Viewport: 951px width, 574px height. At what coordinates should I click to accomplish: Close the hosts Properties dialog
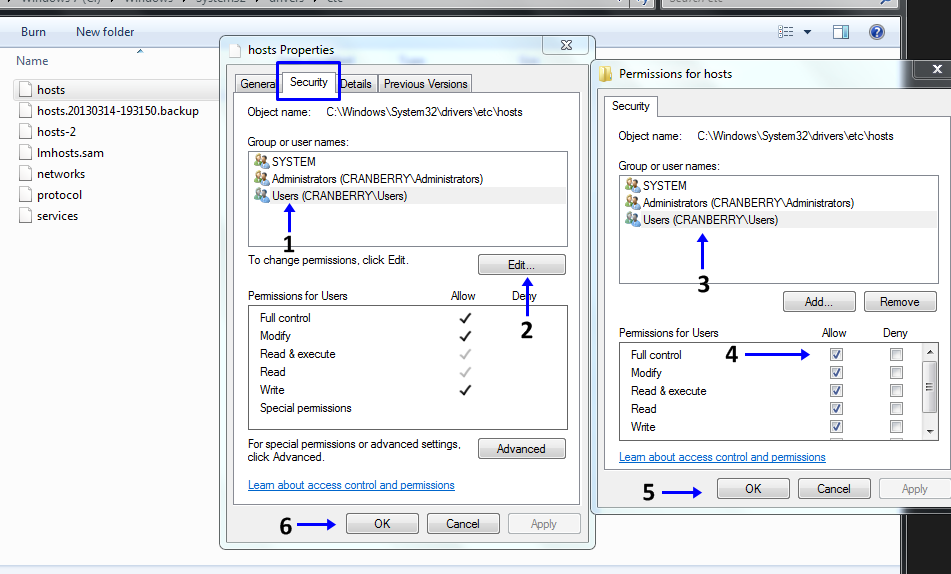click(566, 45)
